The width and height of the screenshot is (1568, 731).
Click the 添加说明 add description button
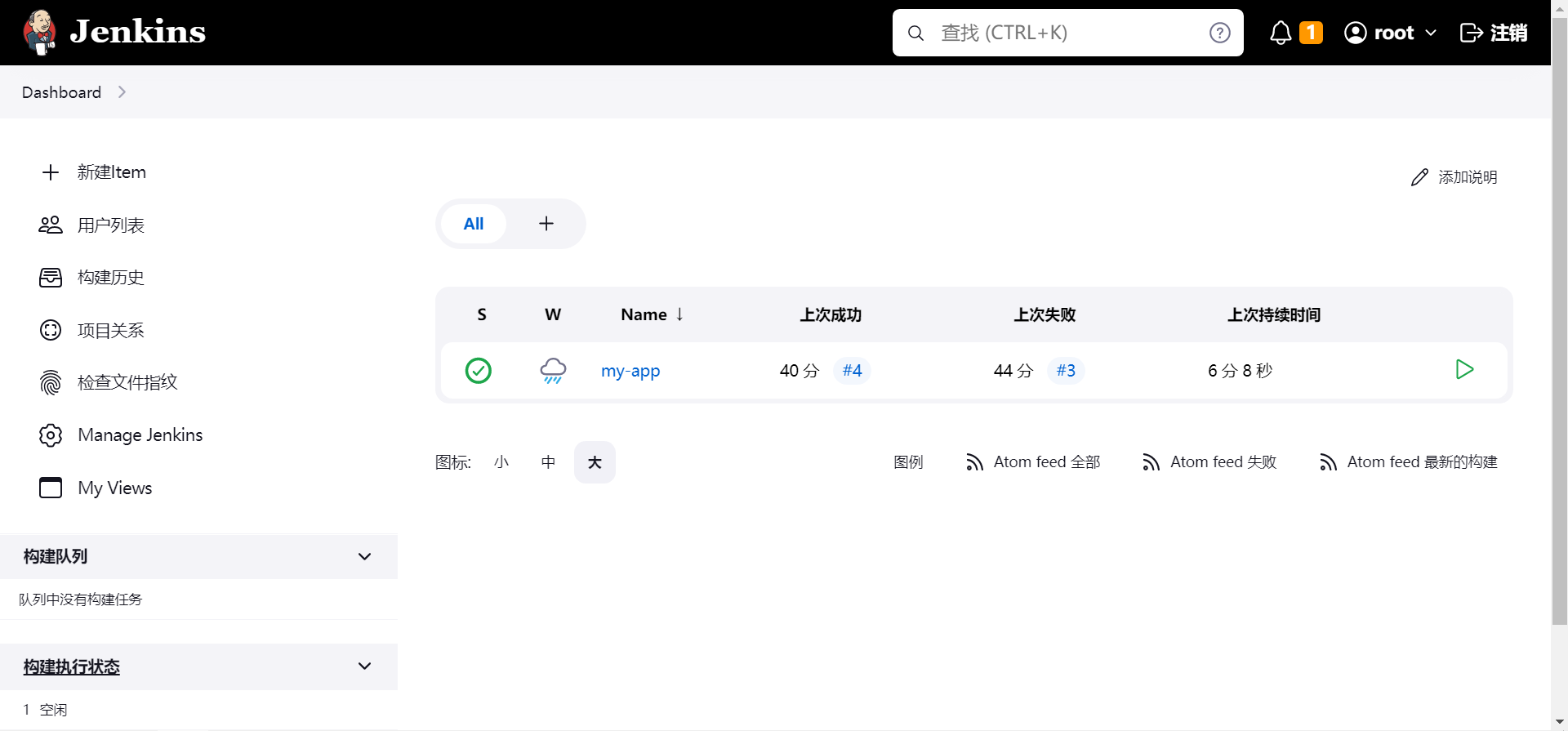pyautogui.click(x=1454, y=177)
